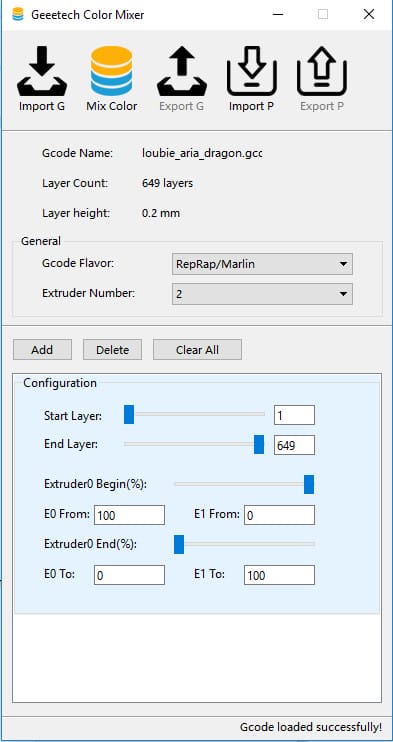The image size is (393, 742).
Task: Click the 'Gcode loaded successfully!' status message
Action: click(x=311, y=727)
